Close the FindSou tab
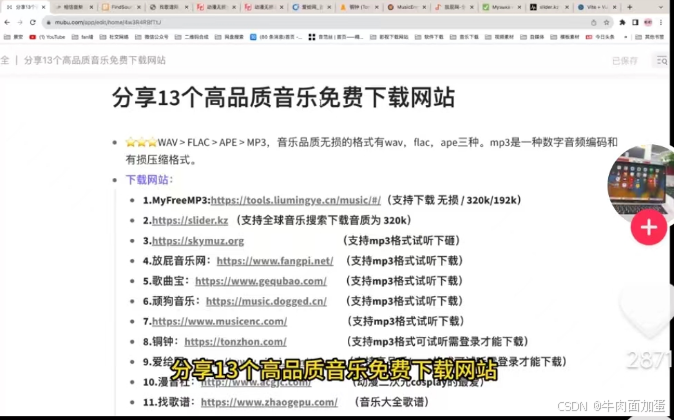 (139, 7)
